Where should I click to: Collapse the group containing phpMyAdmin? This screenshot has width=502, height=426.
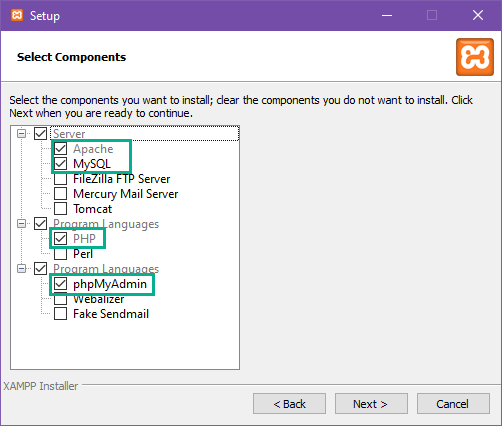[22, 268]
